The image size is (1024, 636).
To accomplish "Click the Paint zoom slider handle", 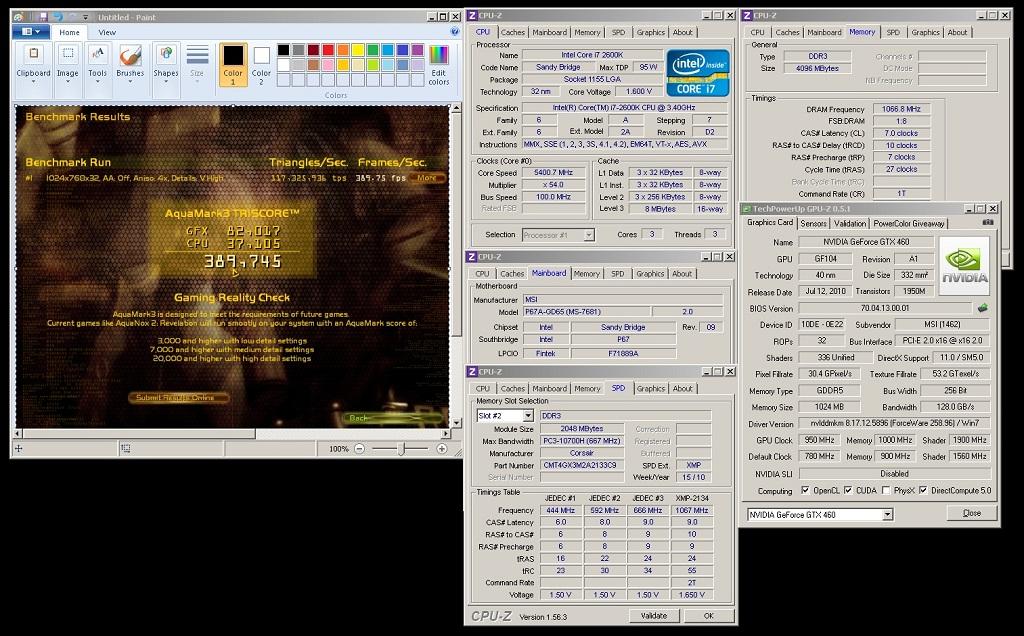I will 402,449.
